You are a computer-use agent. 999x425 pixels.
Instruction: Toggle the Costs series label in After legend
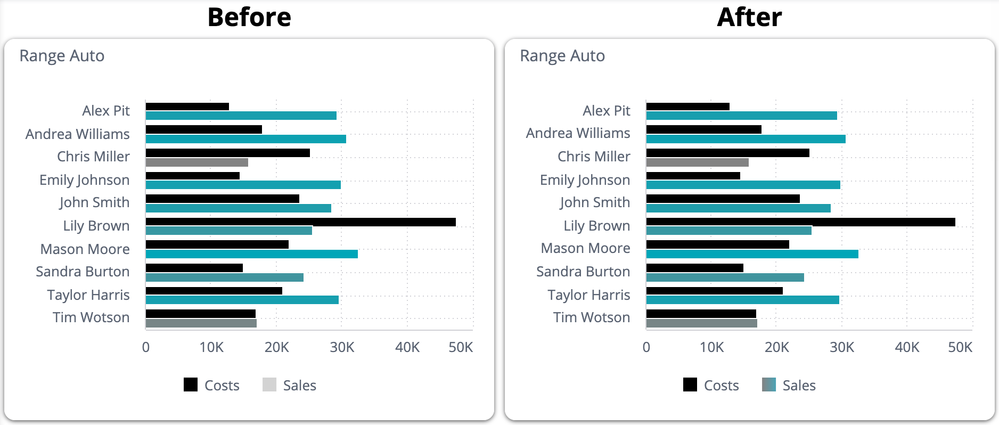pos(722,385)
